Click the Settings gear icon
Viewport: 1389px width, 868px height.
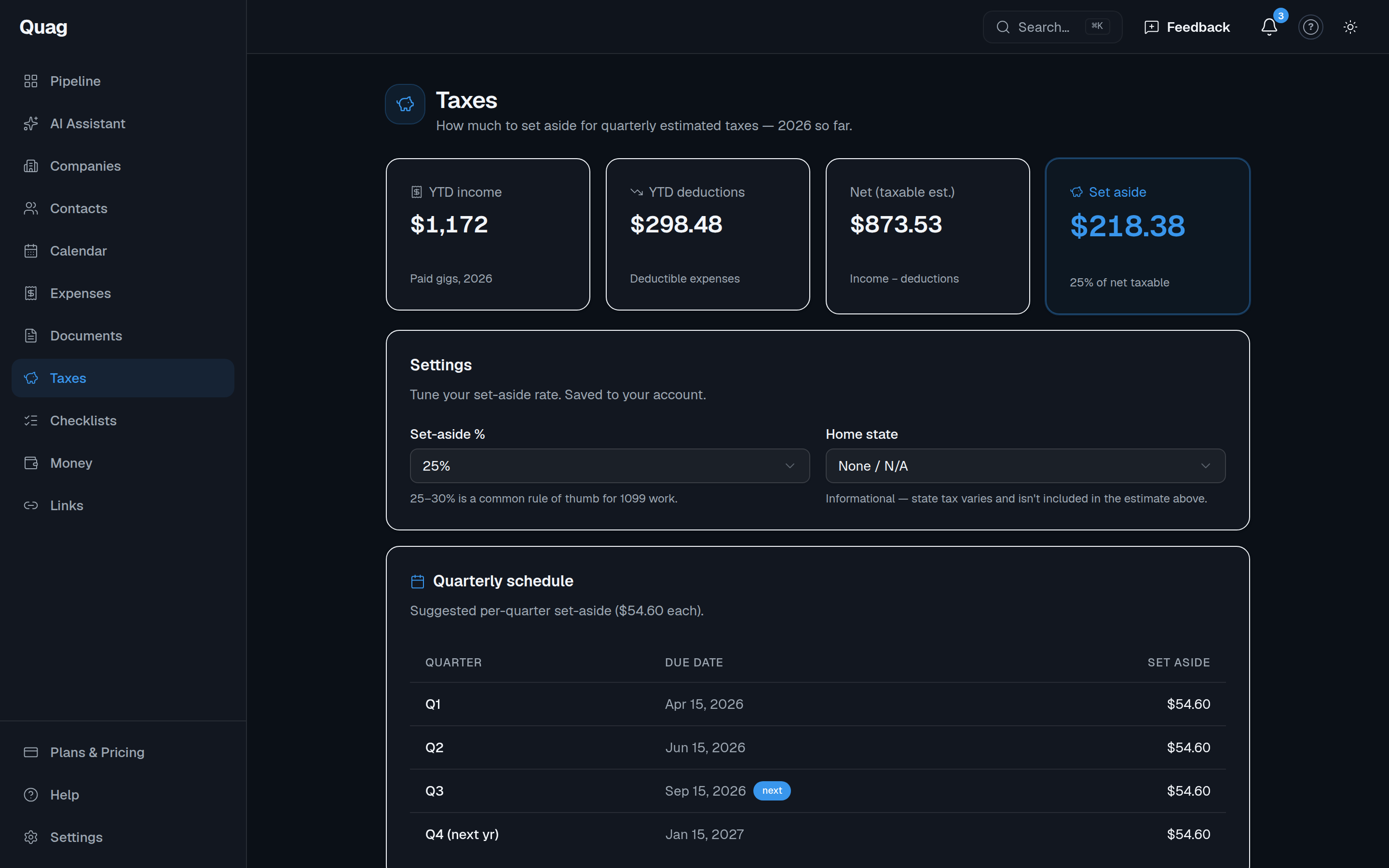point(31,837)
